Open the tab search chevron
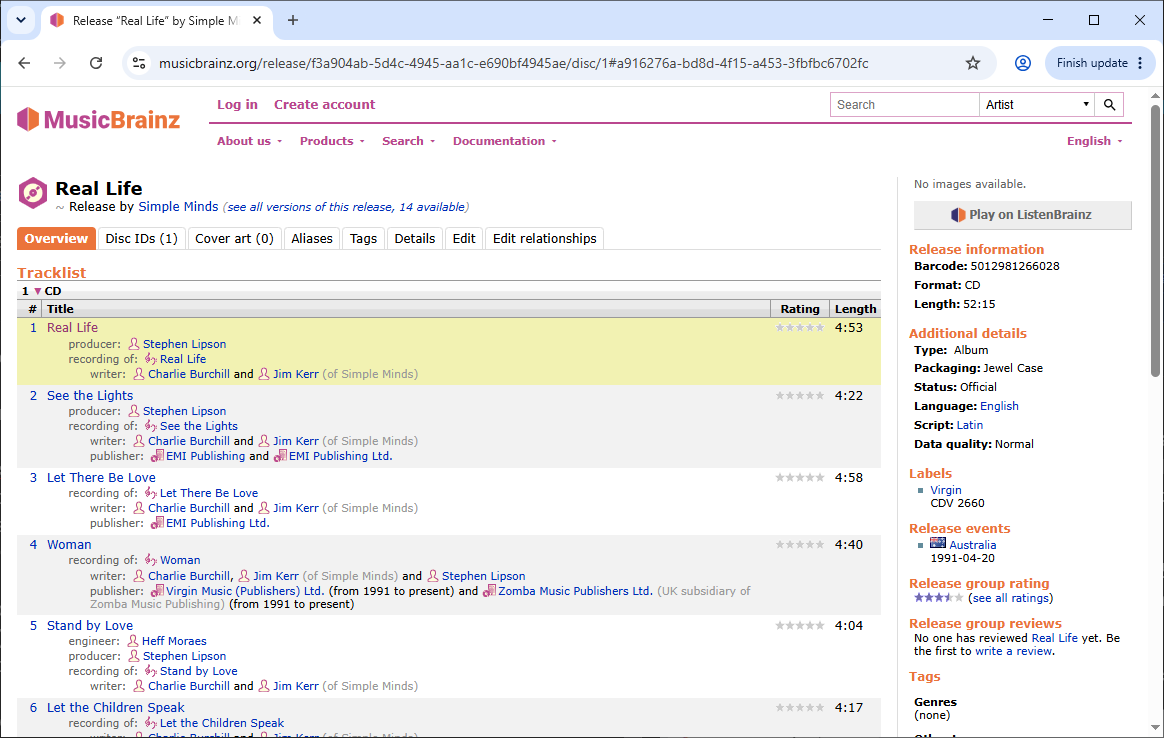This screenshot has width=1164, height=738. (21, 20)
